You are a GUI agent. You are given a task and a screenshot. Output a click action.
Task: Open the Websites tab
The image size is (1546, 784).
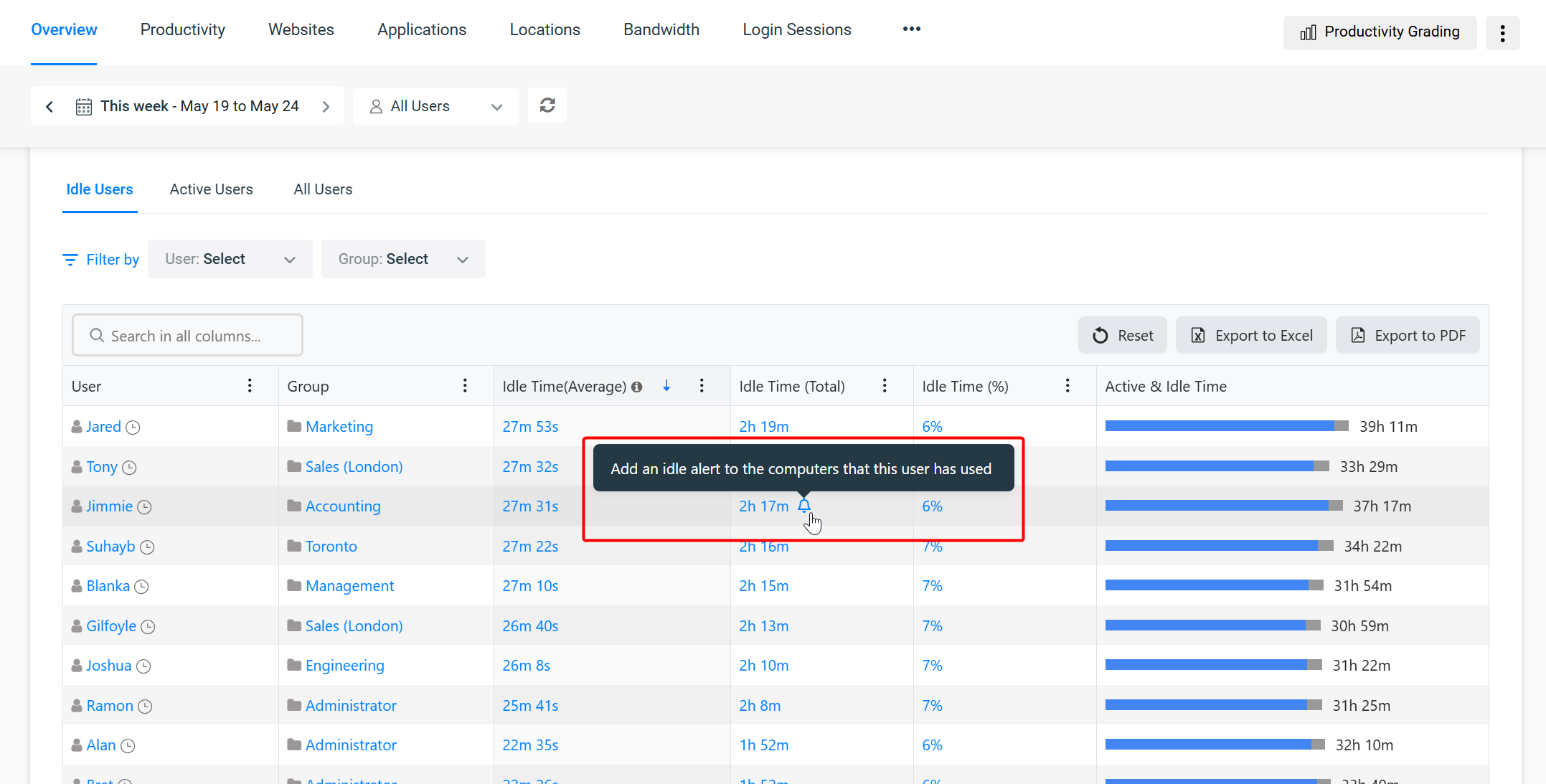point(301,29)
